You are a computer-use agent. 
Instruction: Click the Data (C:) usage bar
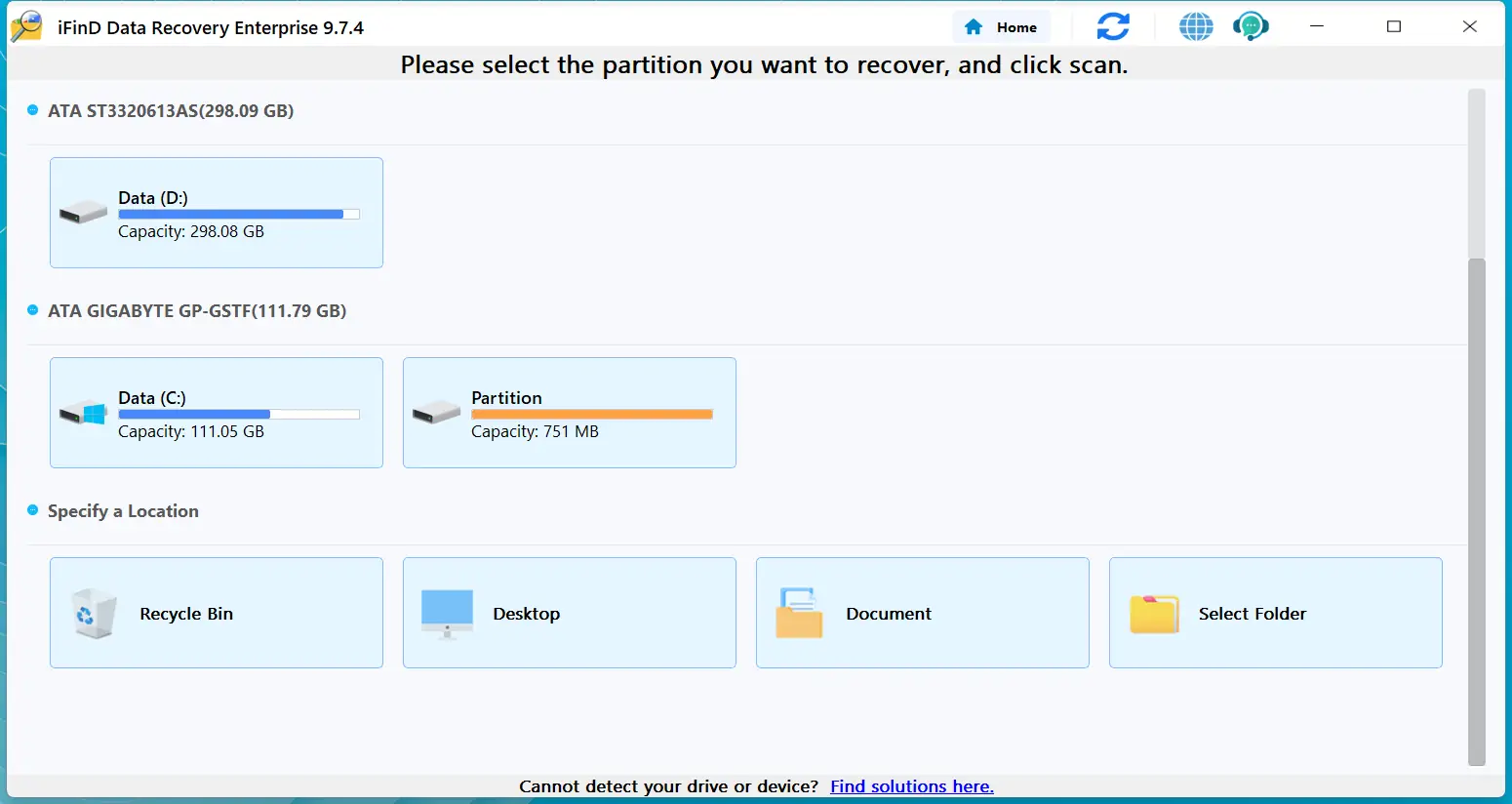click(239, 415)
